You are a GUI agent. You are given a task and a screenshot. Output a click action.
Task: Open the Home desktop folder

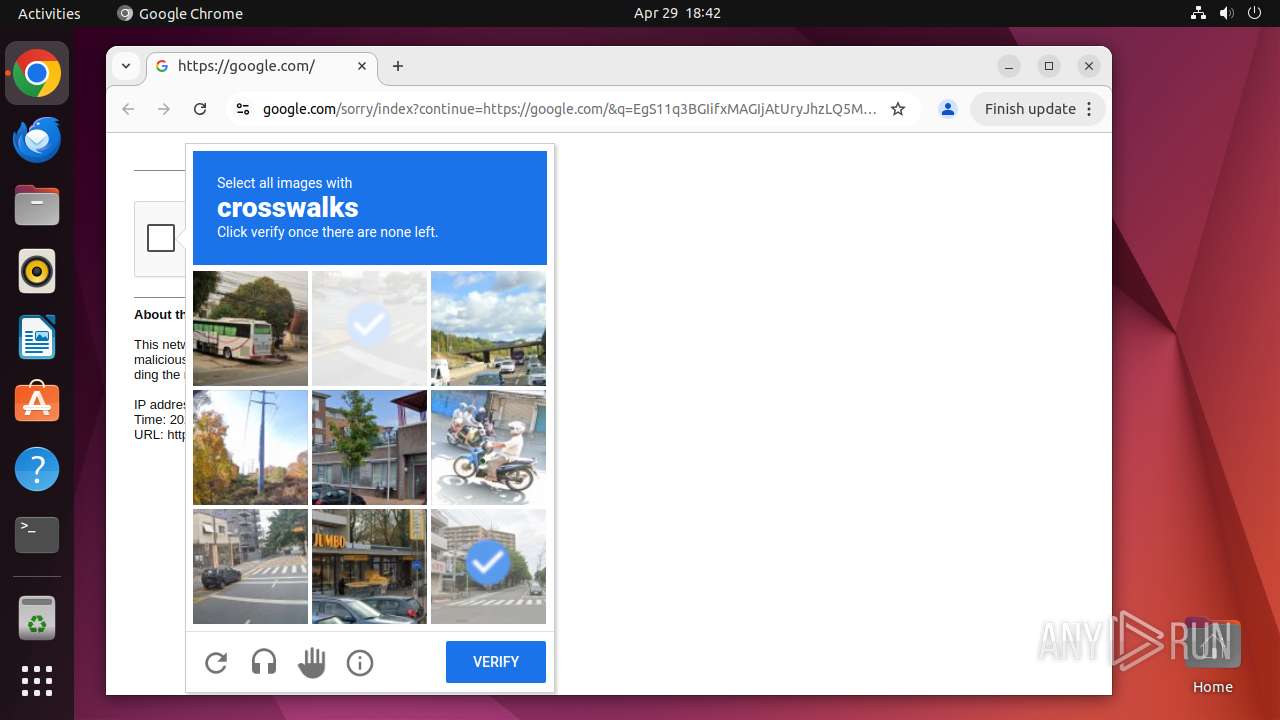coord(1212,656)
